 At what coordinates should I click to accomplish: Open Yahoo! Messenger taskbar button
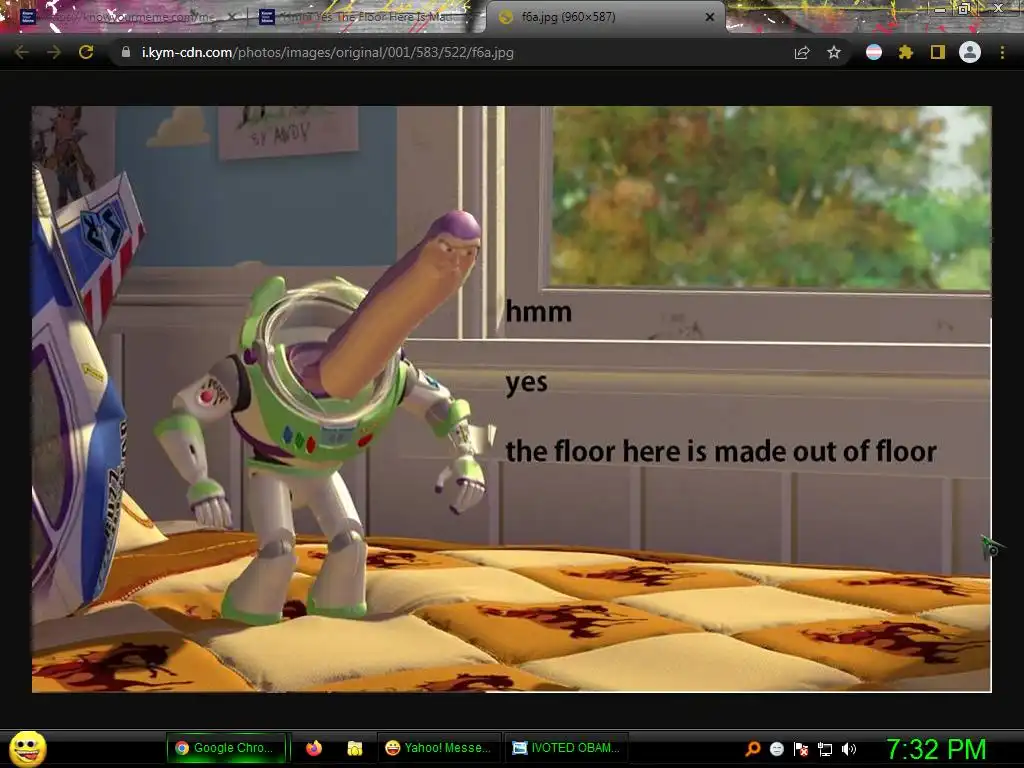(439, 748)
